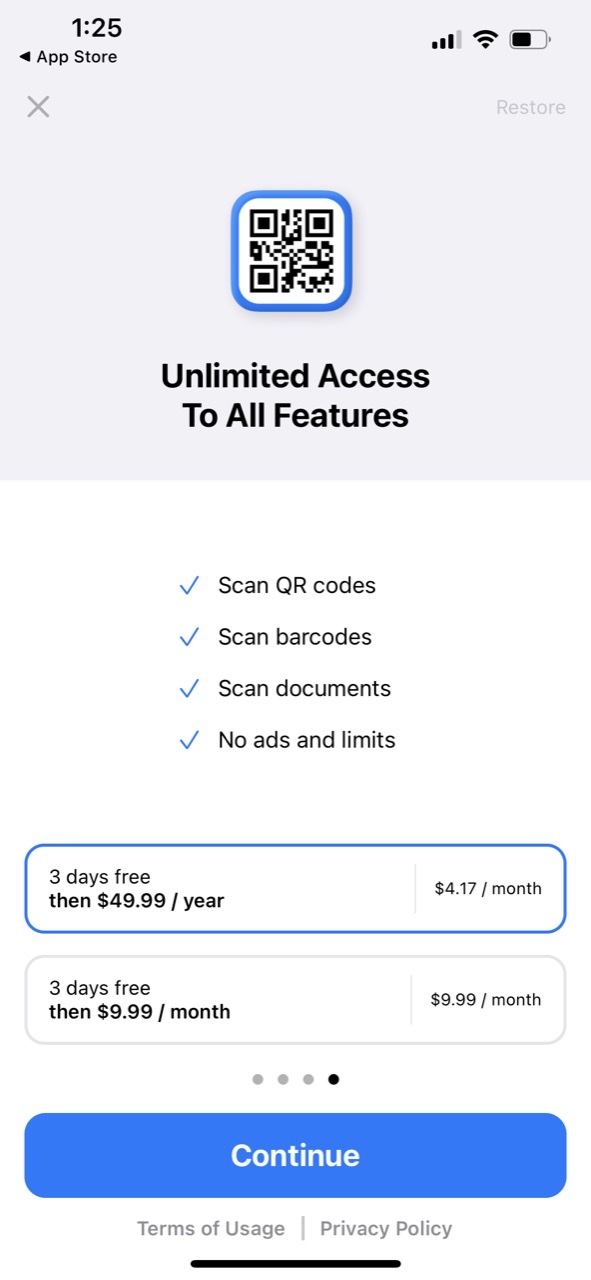Open the Terms of Usage page
The width and height of the screenshot is (591, 1280).
click(211, 1228)
